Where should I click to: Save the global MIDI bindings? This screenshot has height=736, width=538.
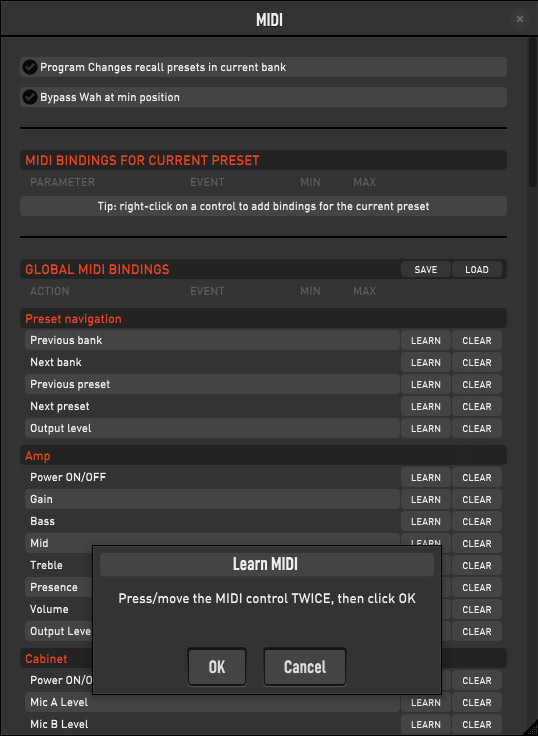tap(425, 269)
